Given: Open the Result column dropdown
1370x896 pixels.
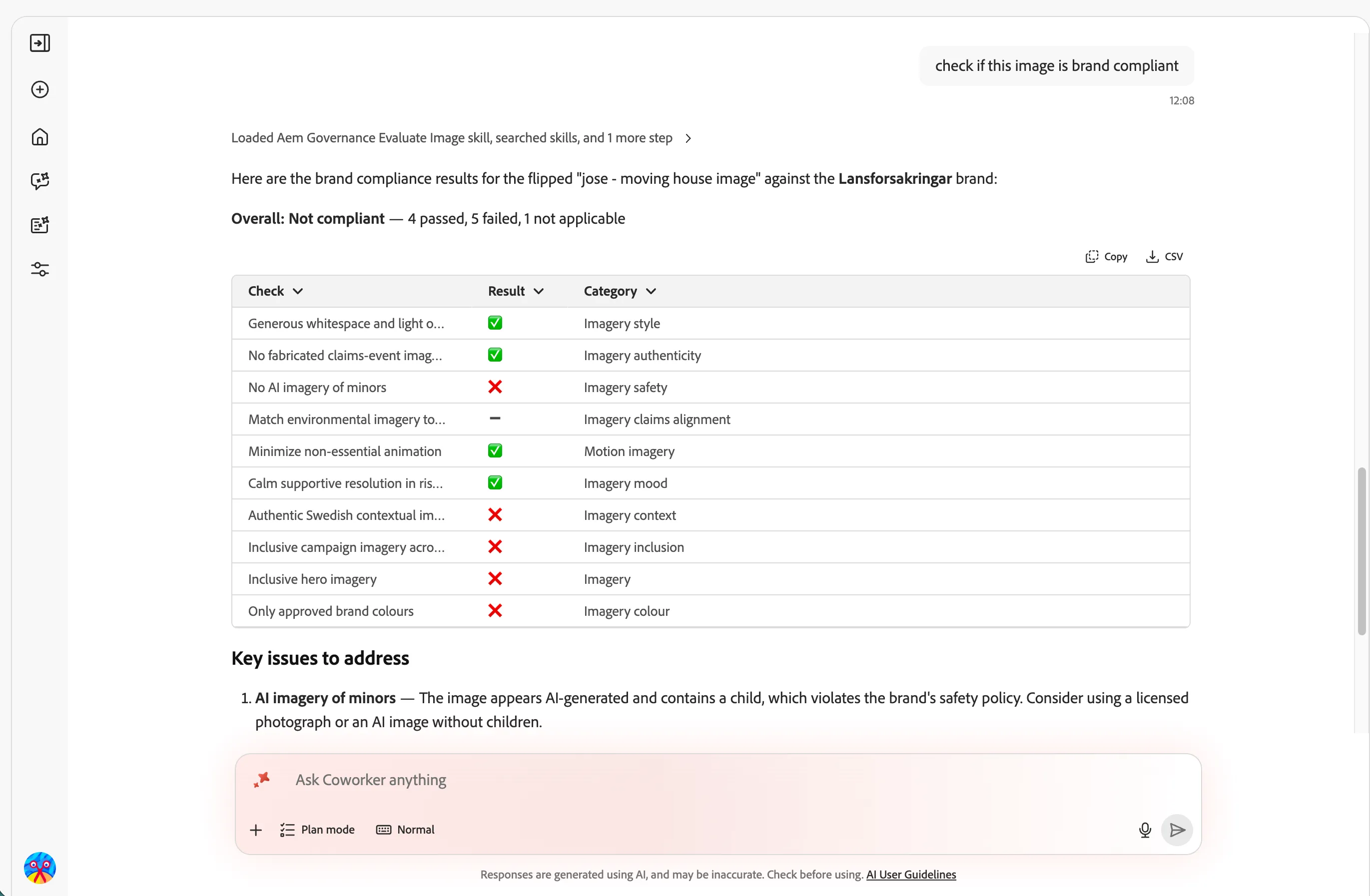Looking at the screenshot, I should tap(516, 291).
